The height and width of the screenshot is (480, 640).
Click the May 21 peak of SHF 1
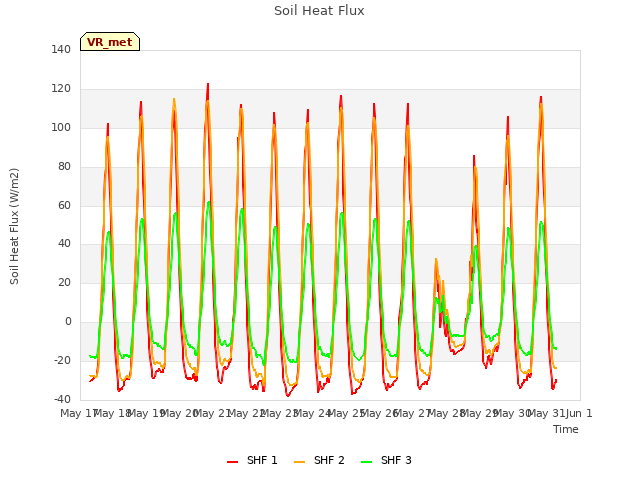(208, 84)
